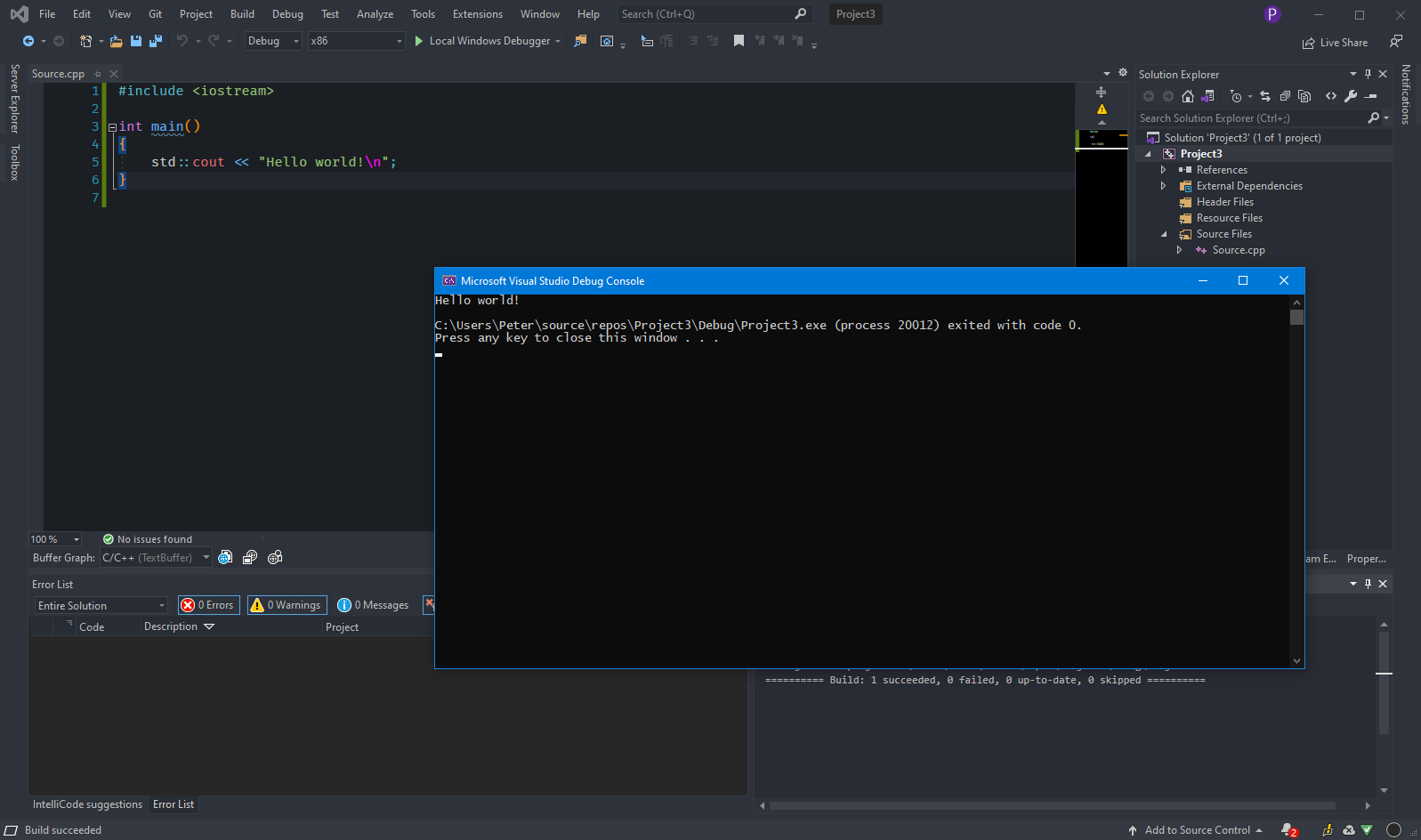Toggle the 0 Messages filter

tap(374, 605)
